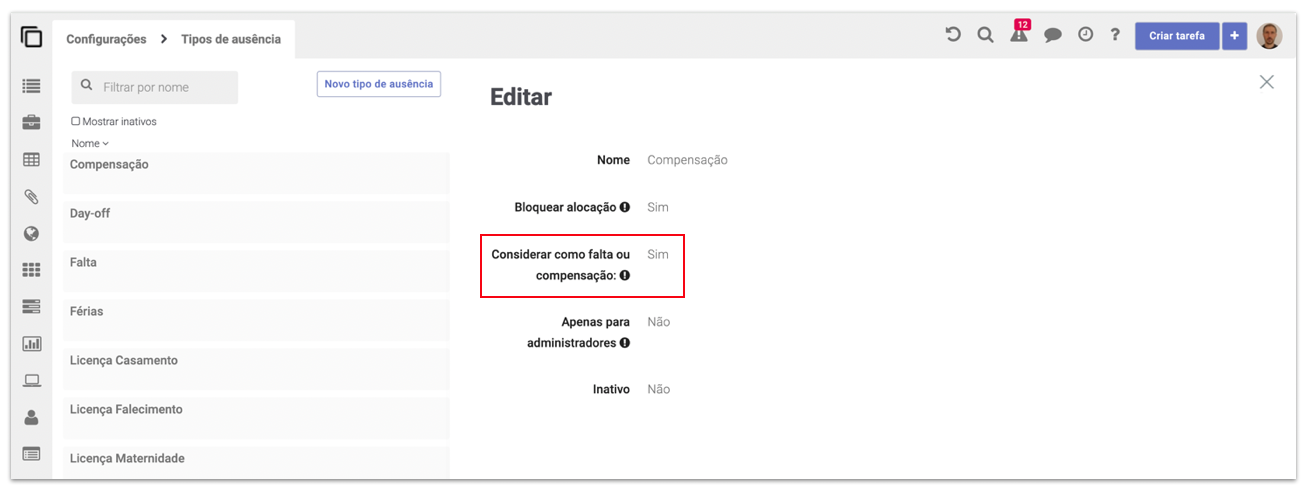
Task: Close the Editar panel
Action: pyautogui.click(x=1266, y=82)
